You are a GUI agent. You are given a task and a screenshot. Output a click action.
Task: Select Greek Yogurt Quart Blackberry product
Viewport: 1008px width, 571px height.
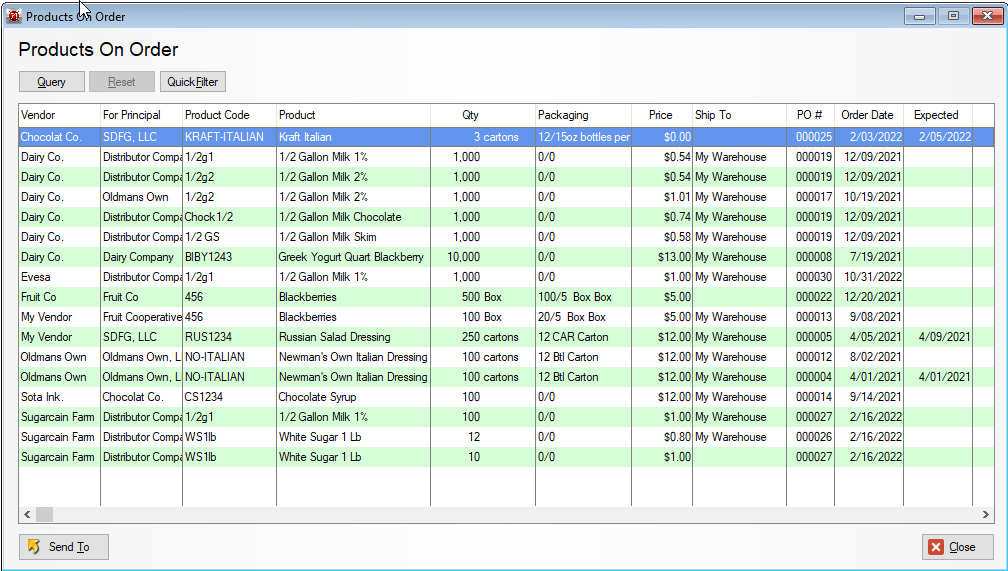point(354,257)
